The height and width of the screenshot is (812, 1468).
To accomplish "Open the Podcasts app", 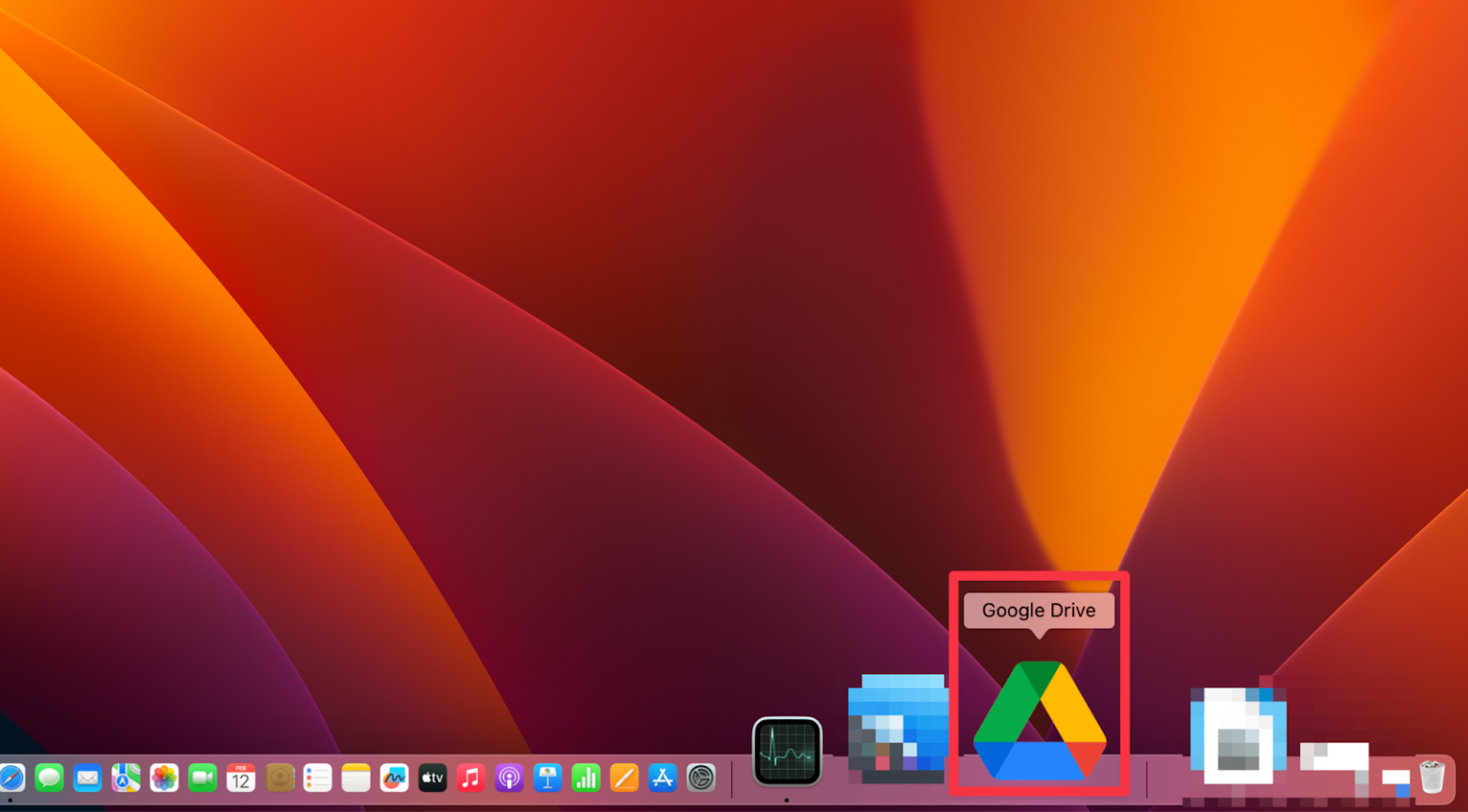I will [x=509, y=778].
